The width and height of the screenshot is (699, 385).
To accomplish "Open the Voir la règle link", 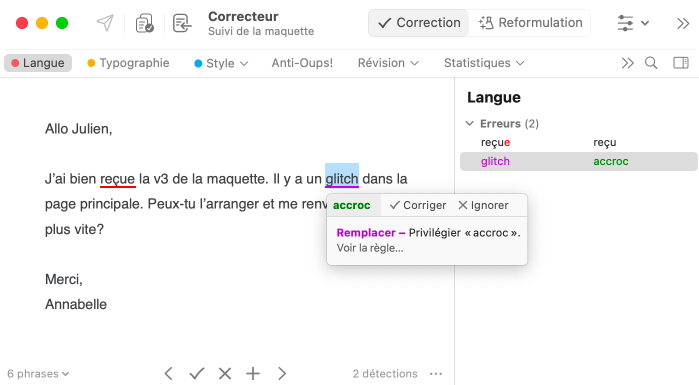I will [370, 248].
